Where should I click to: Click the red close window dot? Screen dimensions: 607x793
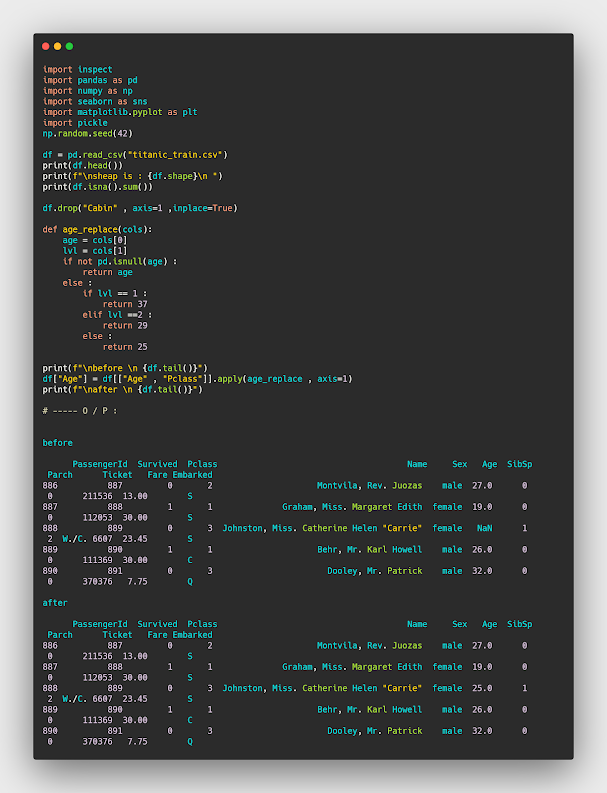46,46
